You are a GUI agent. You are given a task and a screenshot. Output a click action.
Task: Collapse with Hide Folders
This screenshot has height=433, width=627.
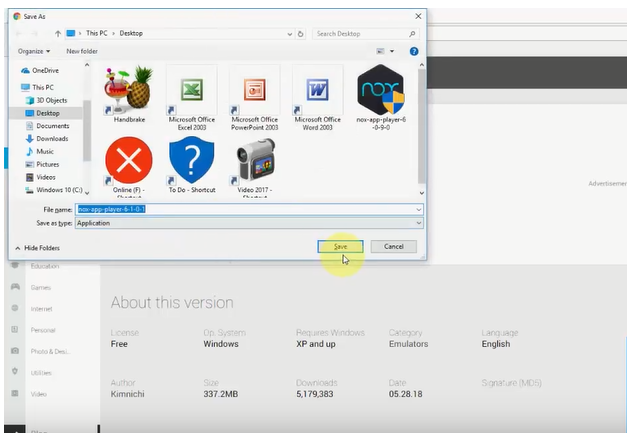pyautogui.click(x=37, y=248)
